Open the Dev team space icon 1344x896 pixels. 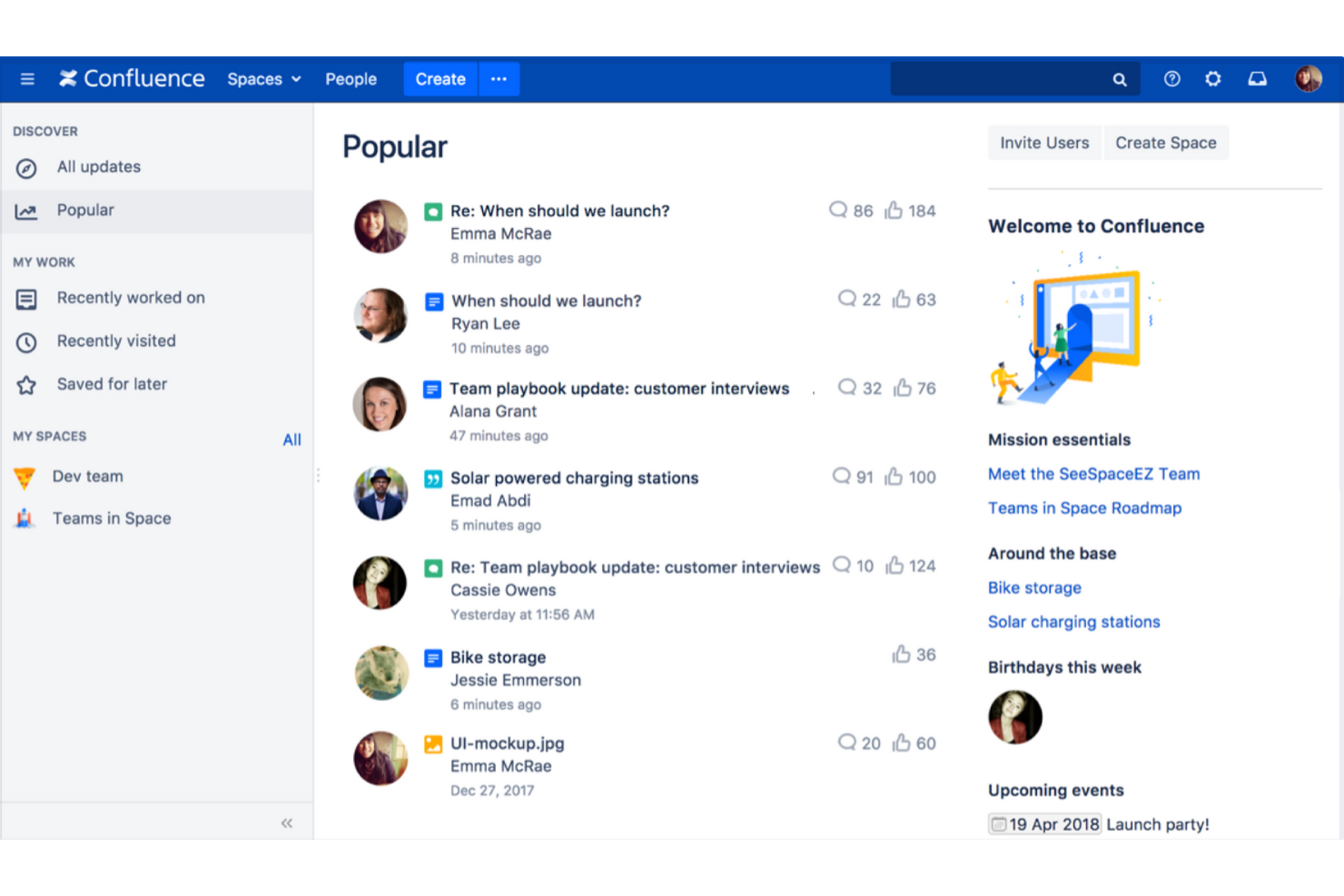pyautogui.click(x=25, y=477)
